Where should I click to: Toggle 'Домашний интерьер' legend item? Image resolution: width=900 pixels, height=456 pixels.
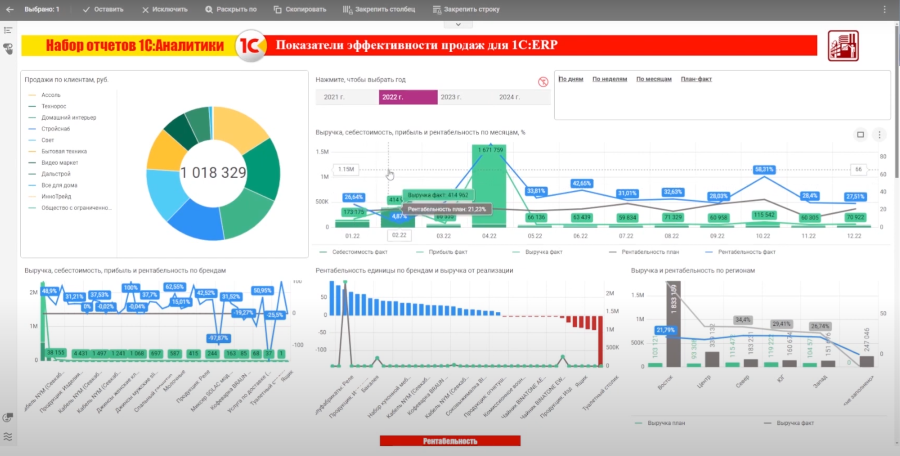(62, 118)
